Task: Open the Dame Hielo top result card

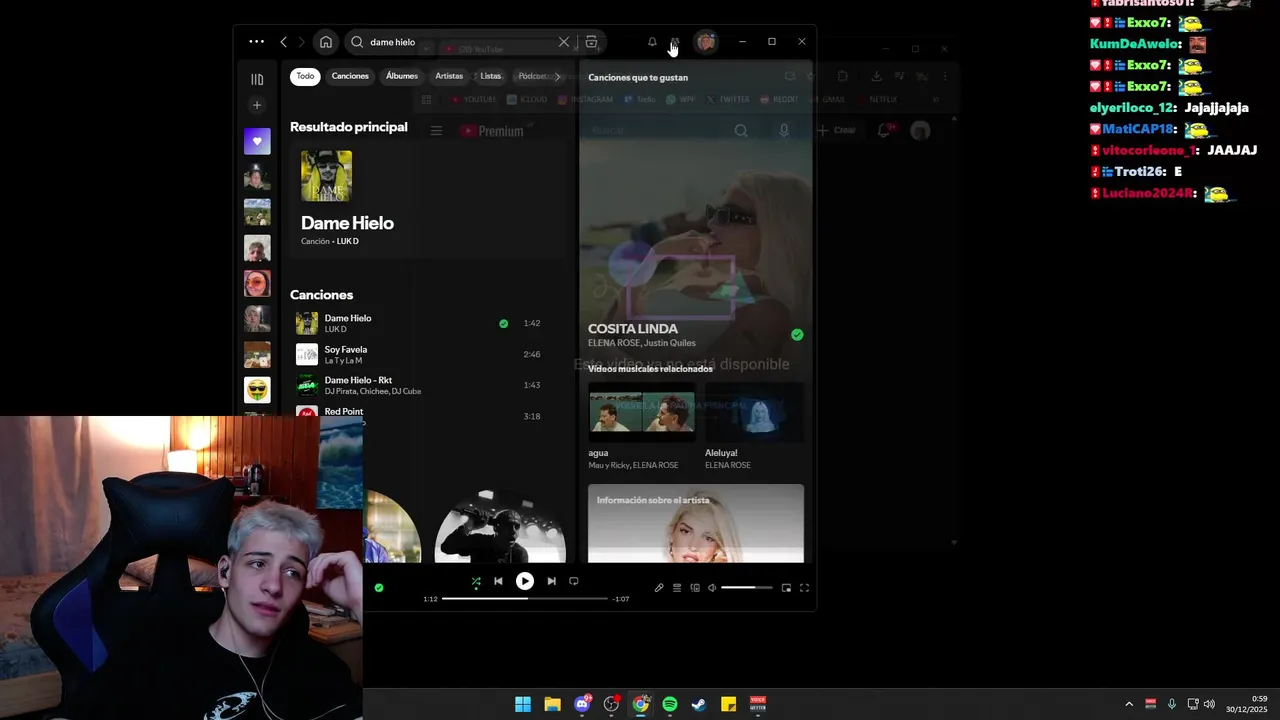Action: pyautogui.click(x=427, y=199)
